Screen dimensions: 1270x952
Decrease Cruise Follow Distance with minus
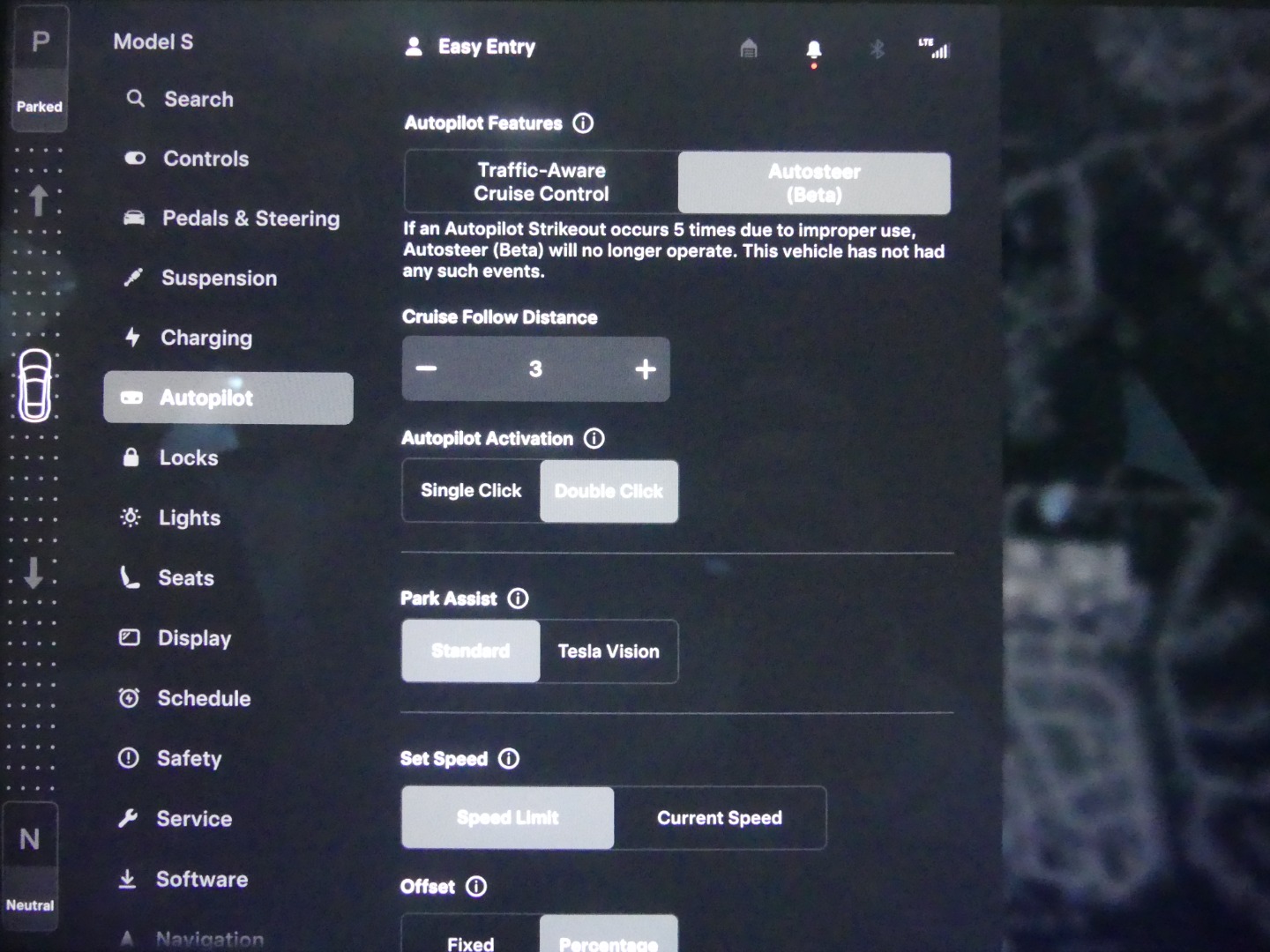click(427, 369)
